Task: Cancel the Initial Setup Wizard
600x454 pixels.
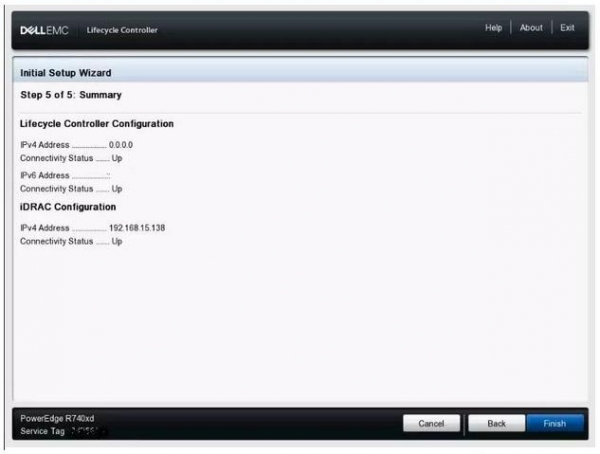Action: click(x=431, y=423)
